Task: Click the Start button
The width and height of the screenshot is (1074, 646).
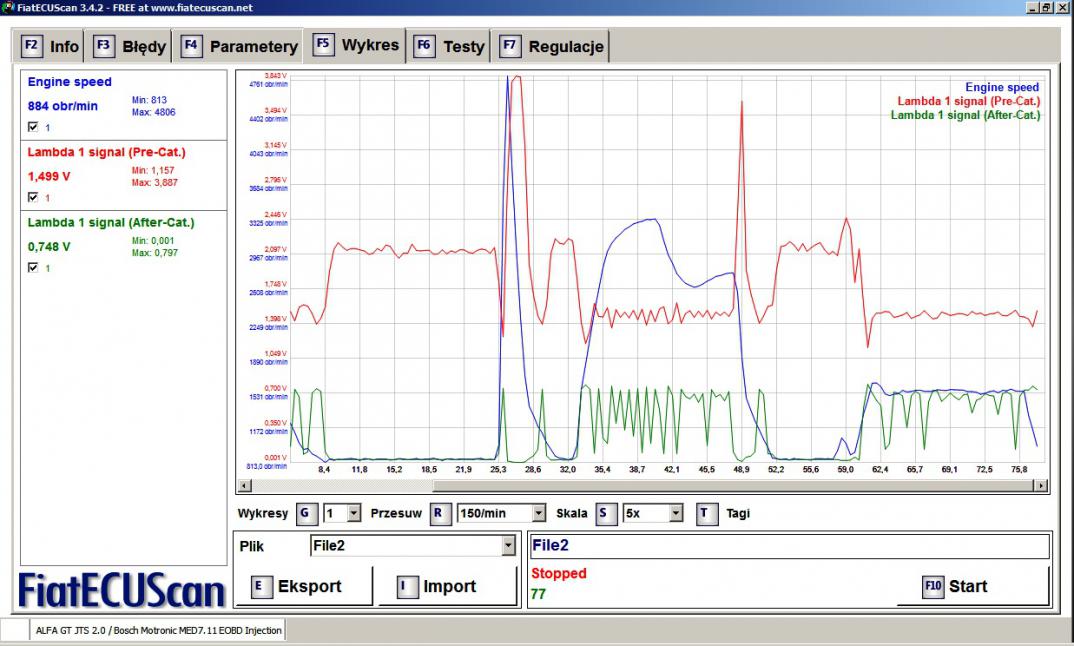Action: (x=972, y=586)
